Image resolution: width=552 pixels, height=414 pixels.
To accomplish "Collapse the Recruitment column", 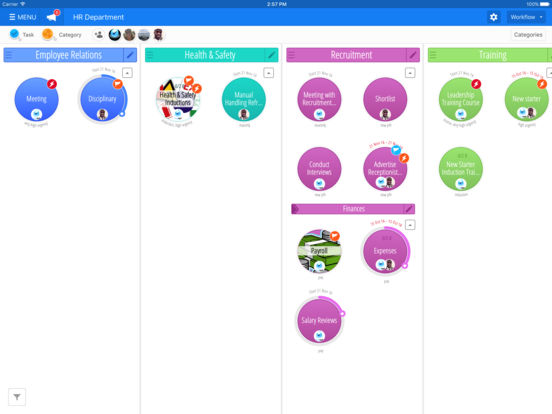I will click(x=410, y=73).
